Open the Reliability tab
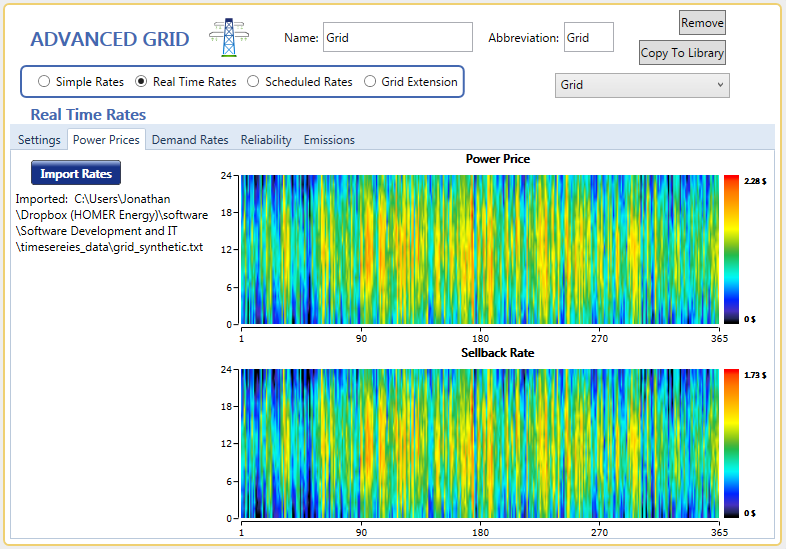 (x=266, y=140)
